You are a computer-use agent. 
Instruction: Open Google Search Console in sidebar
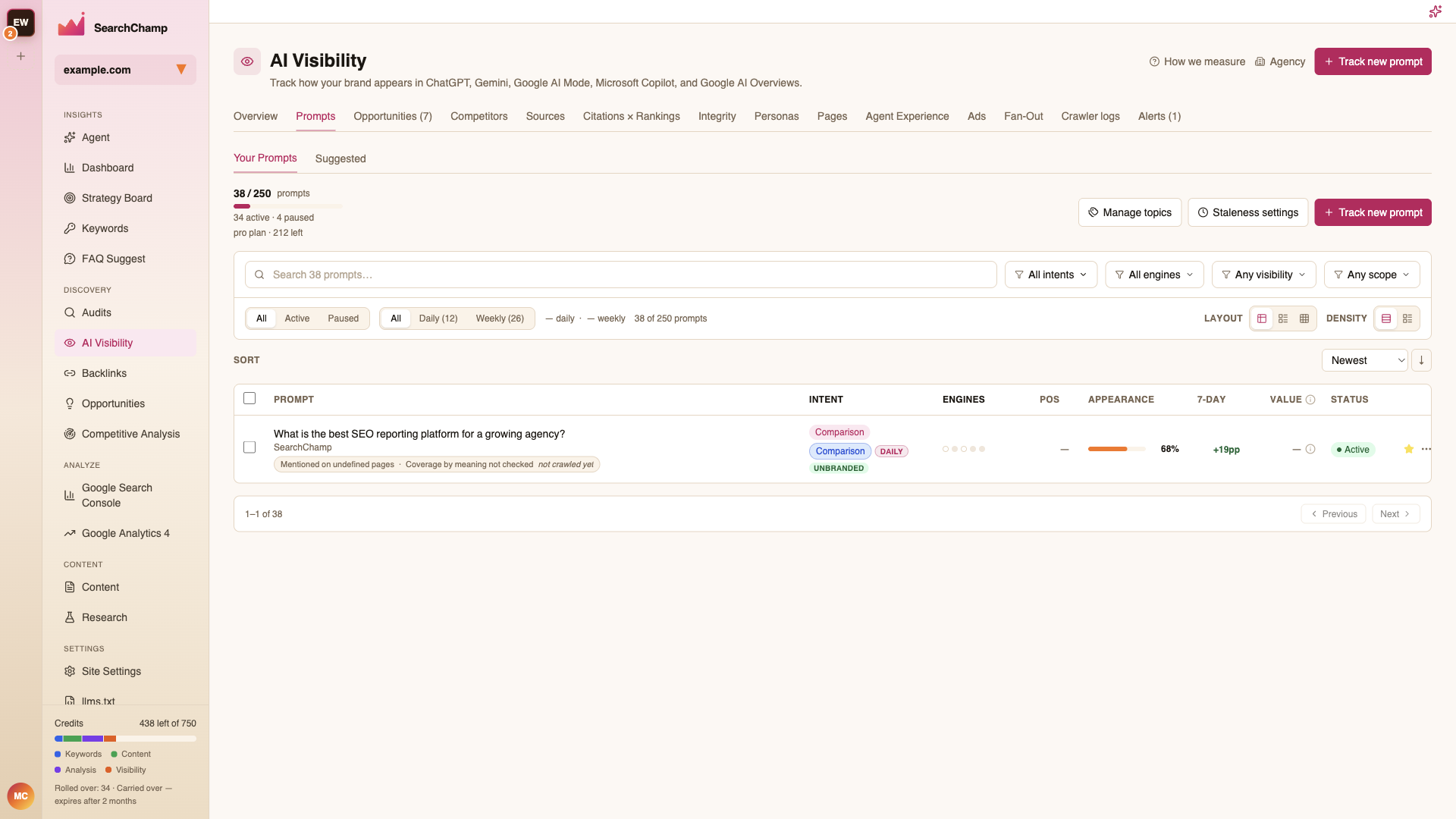[x=125, y=495]
